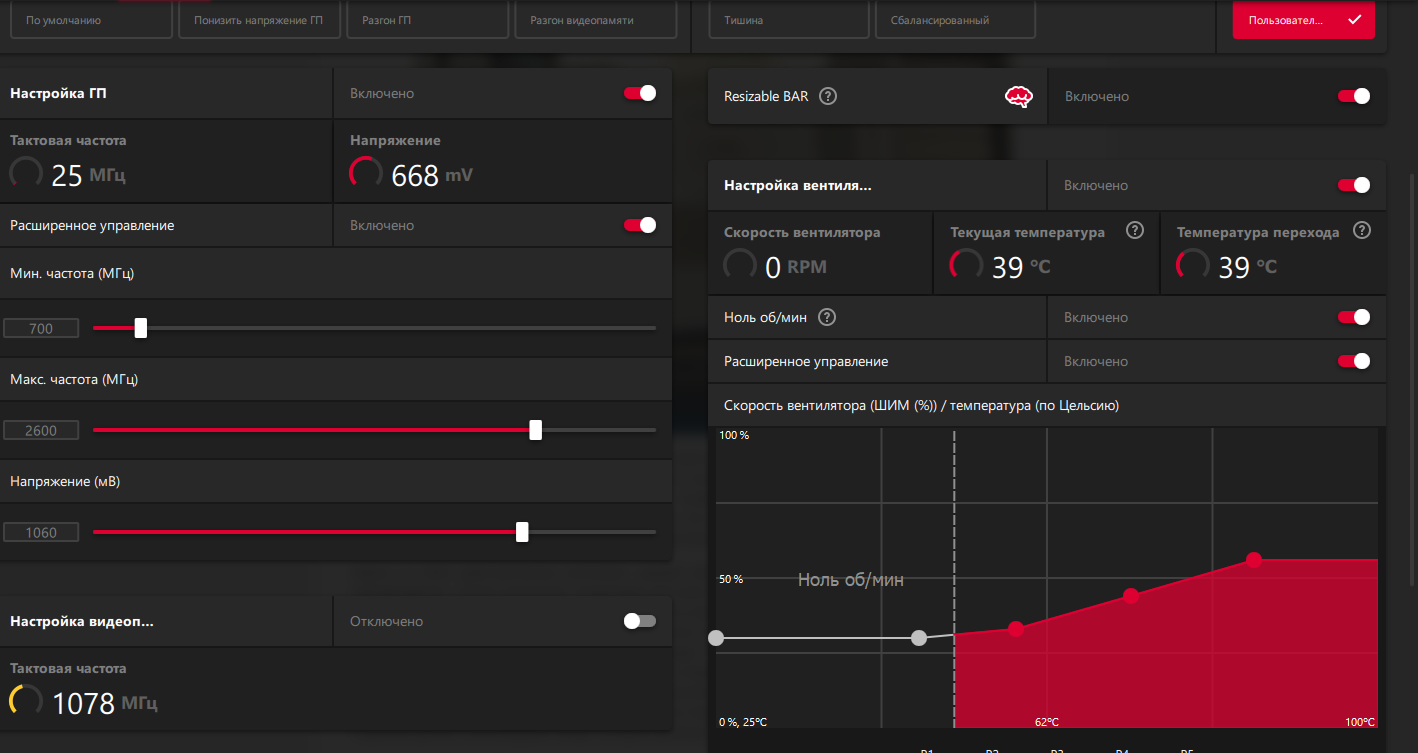
Task: Choose the Тишина fan preset
Action: click(789, 19)
